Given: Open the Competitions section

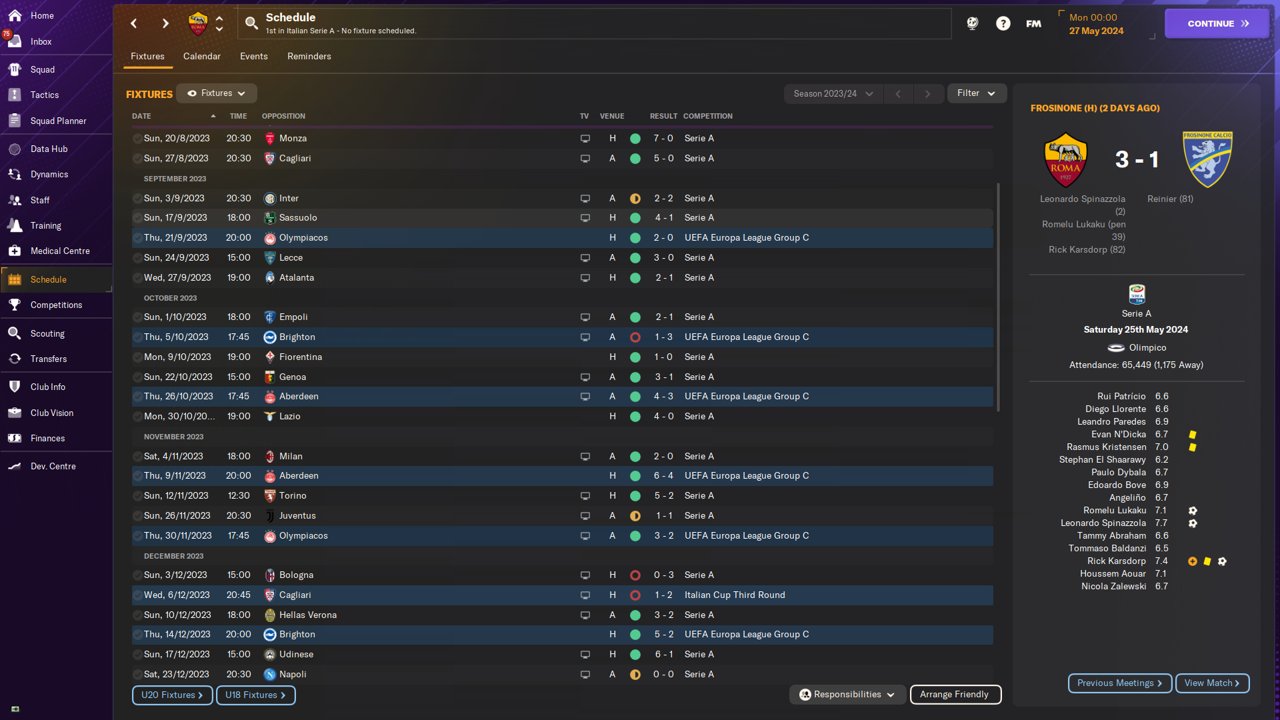Looking at the screenshot, I should (x=56, y=305).
